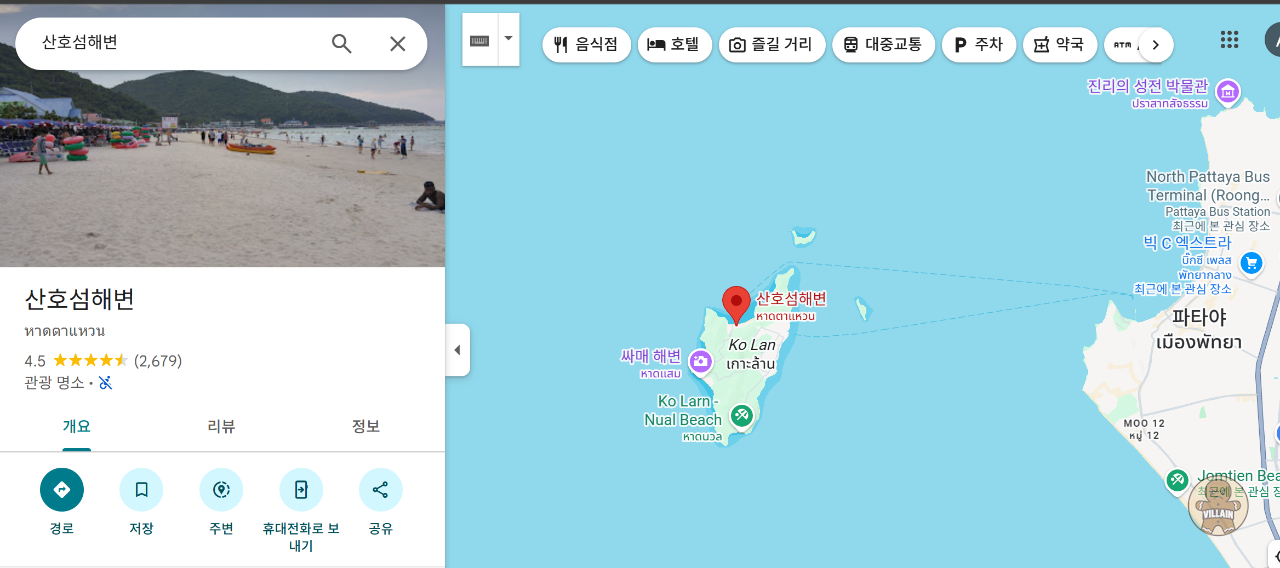Image resolution: width=1280 pixels, height=568 pixels.
Task: Filter the map by 음식점 chip
Action: pyautogui.click(x=587, y=45)
